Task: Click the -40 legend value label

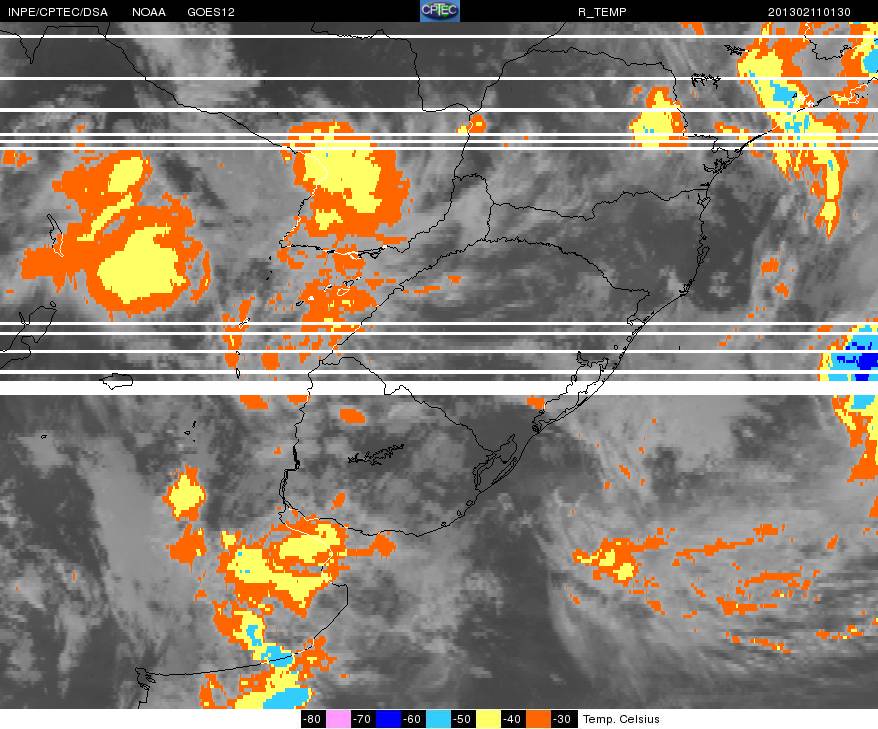Action: pyautogui.click(x=512, y=719)
